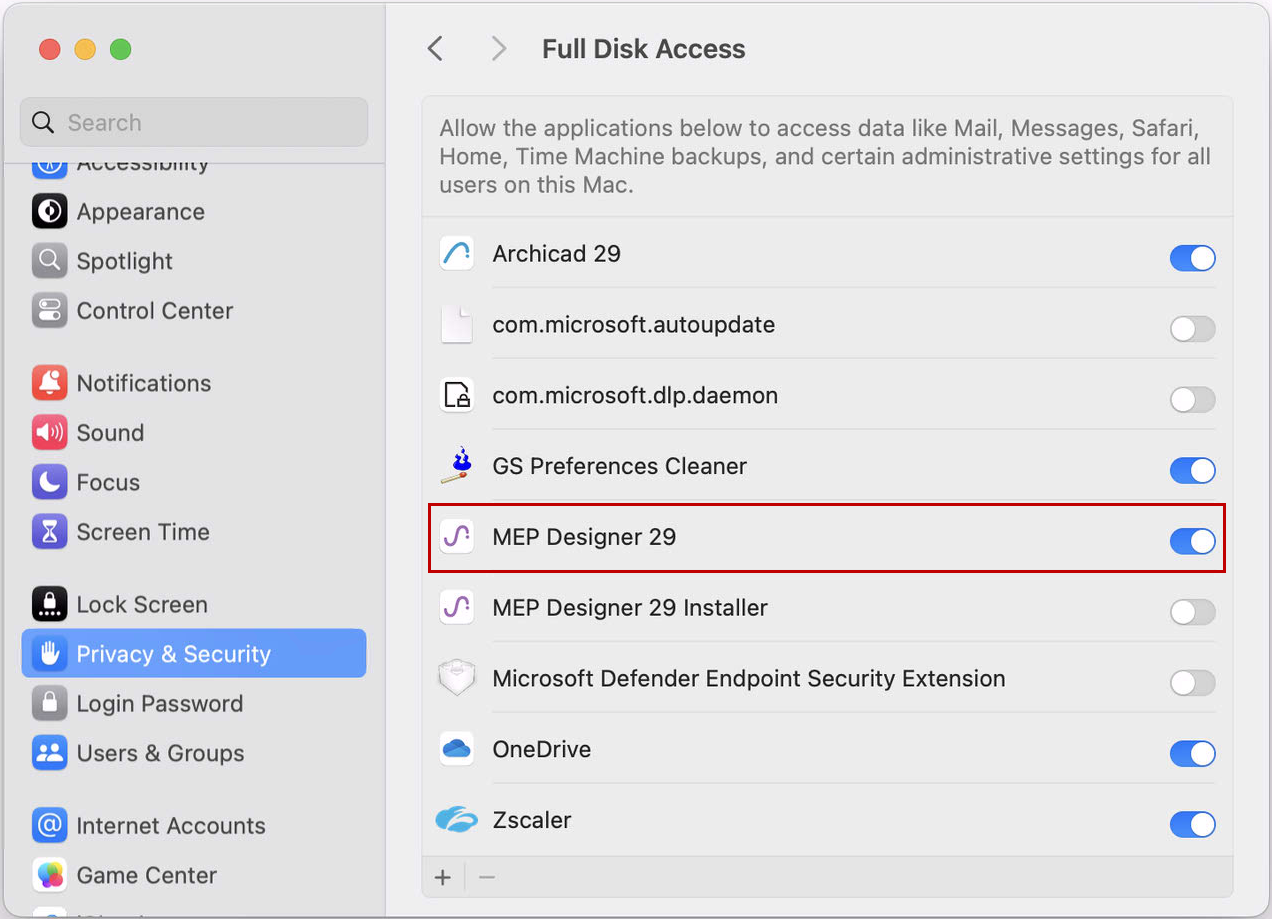Click the Screen Time hourglass icon
The image size is (1272, 919).
(49, 532)
